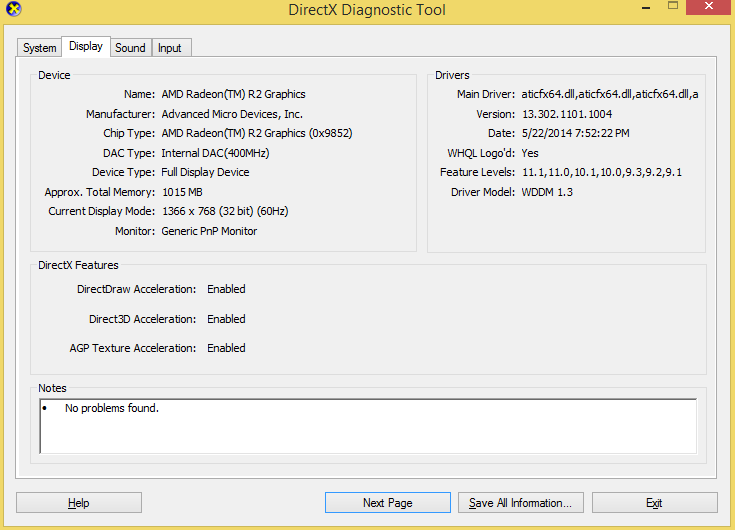The width and height of the screenshot is (735, 530).
Task: Click Save All Information button
Action: (x=520, y=503)
